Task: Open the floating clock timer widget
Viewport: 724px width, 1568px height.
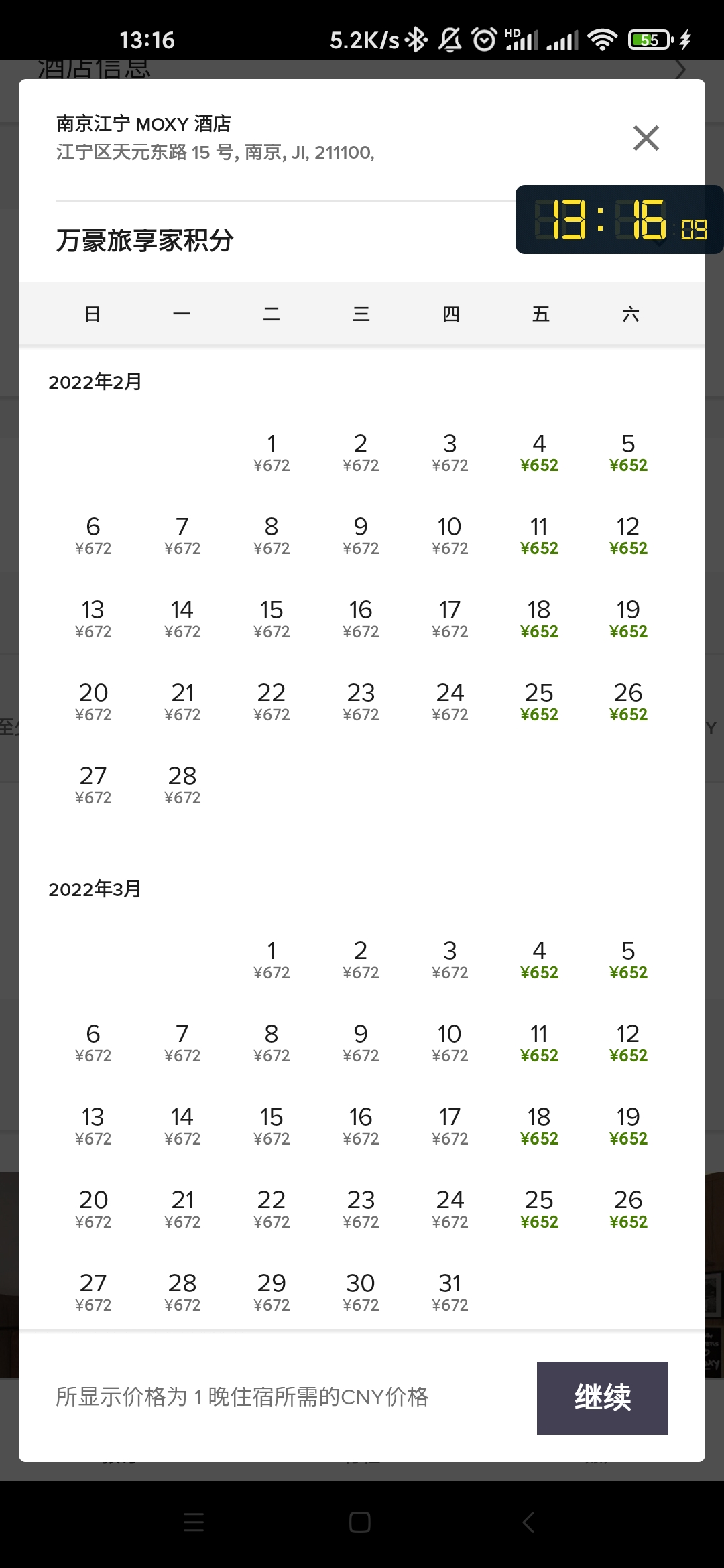Action: click(619, 220)
